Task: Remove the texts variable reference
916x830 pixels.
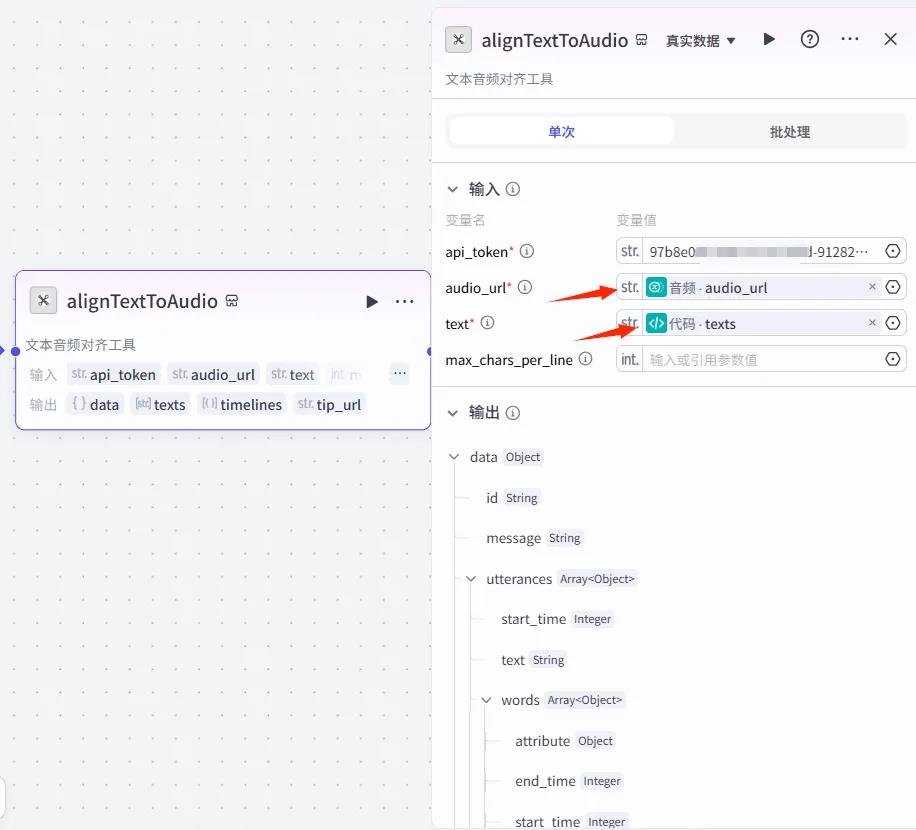Action: (872, 323)
